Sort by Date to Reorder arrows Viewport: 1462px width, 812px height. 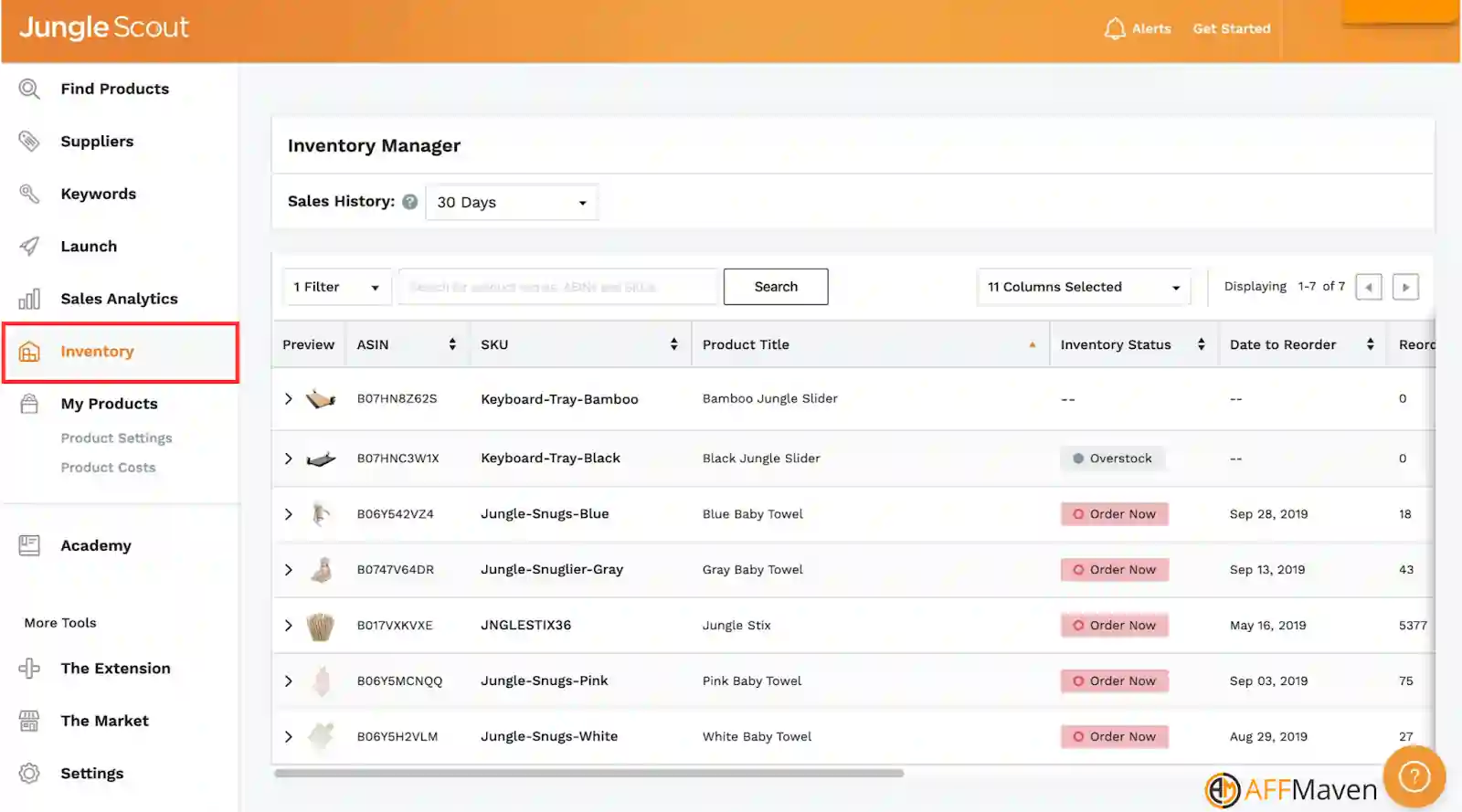(x=1371, y=344)
